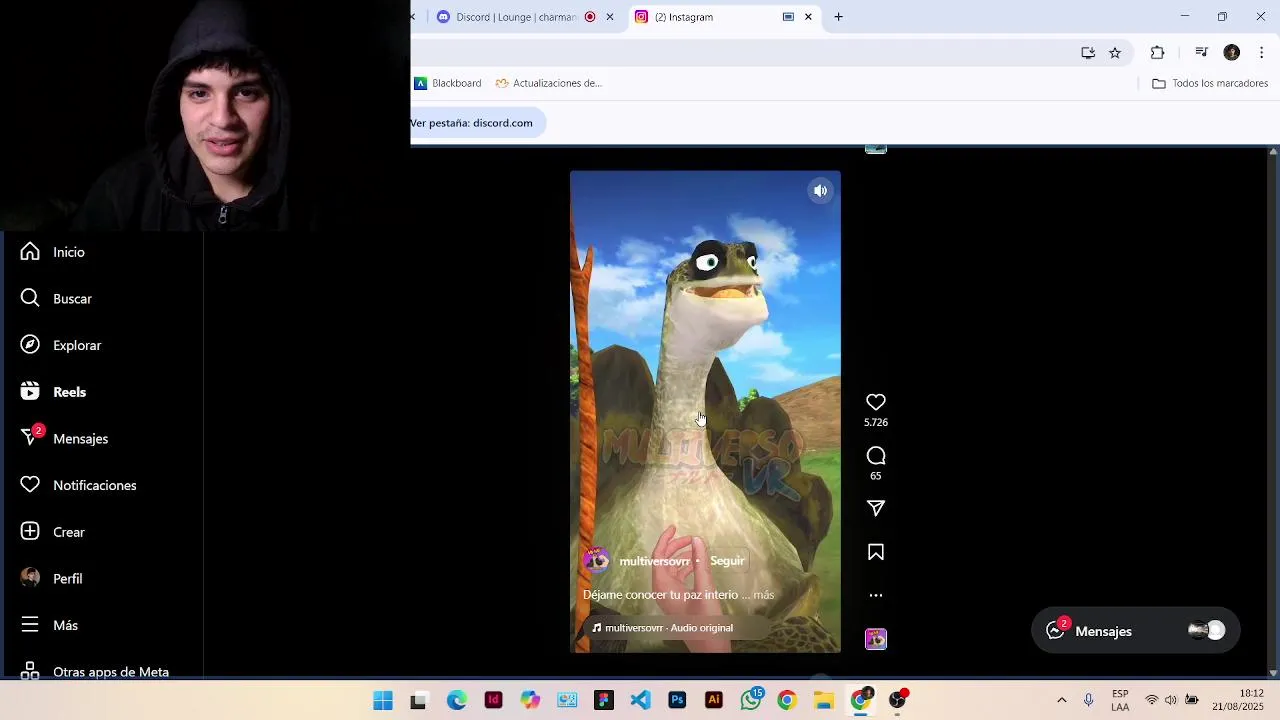Screen dimensions: 1280x720
Task: Open Chrome three-dot menu
Action: [x=1261, y=53]
